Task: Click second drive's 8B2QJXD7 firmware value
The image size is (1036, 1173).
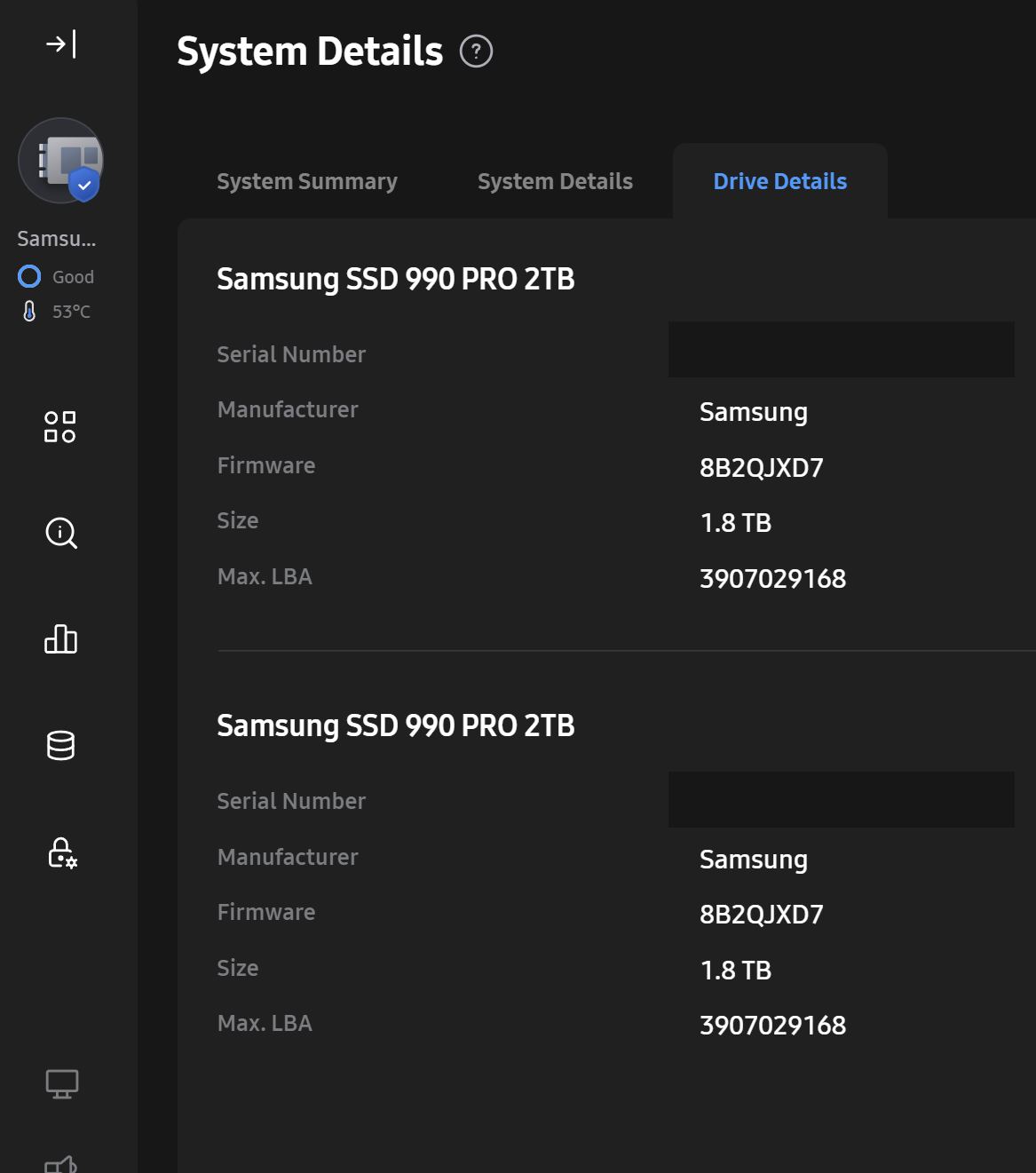Action: coord(762,915)
